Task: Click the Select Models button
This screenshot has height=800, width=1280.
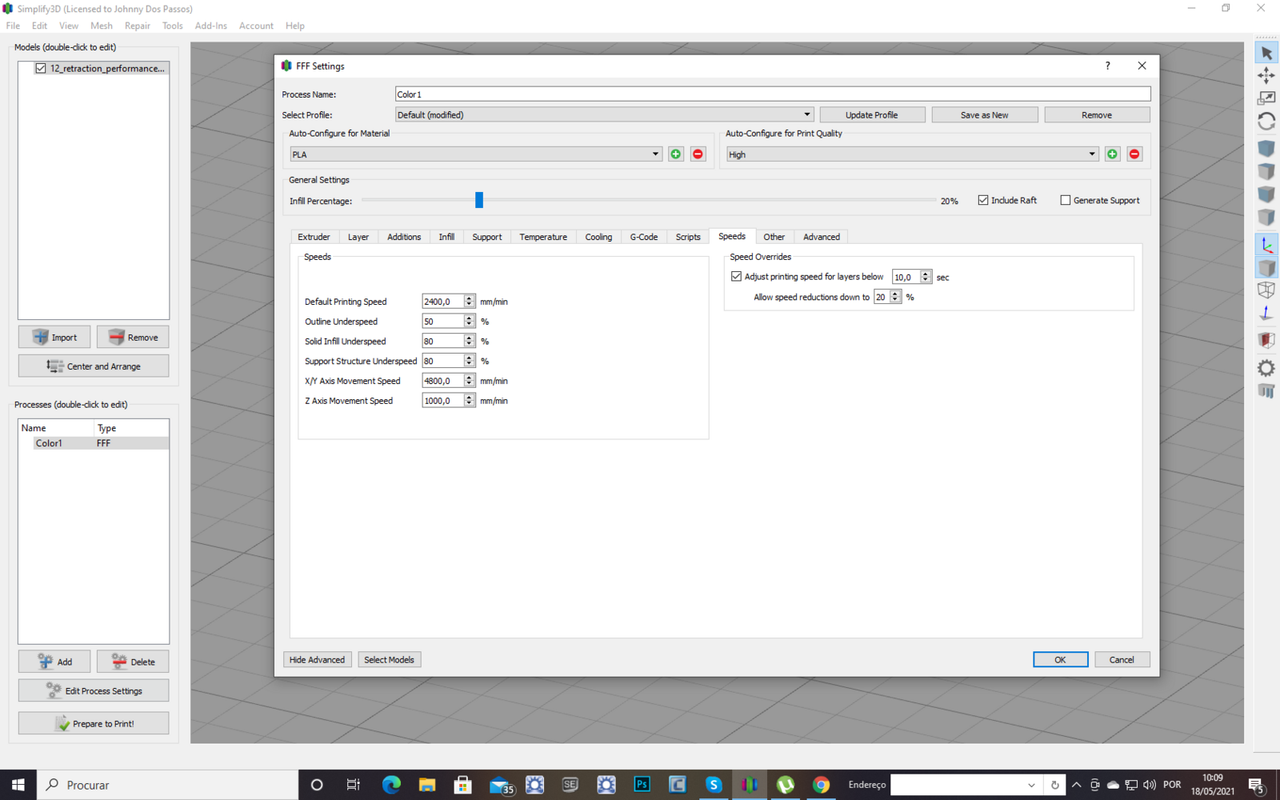Action: coord(389,659)
